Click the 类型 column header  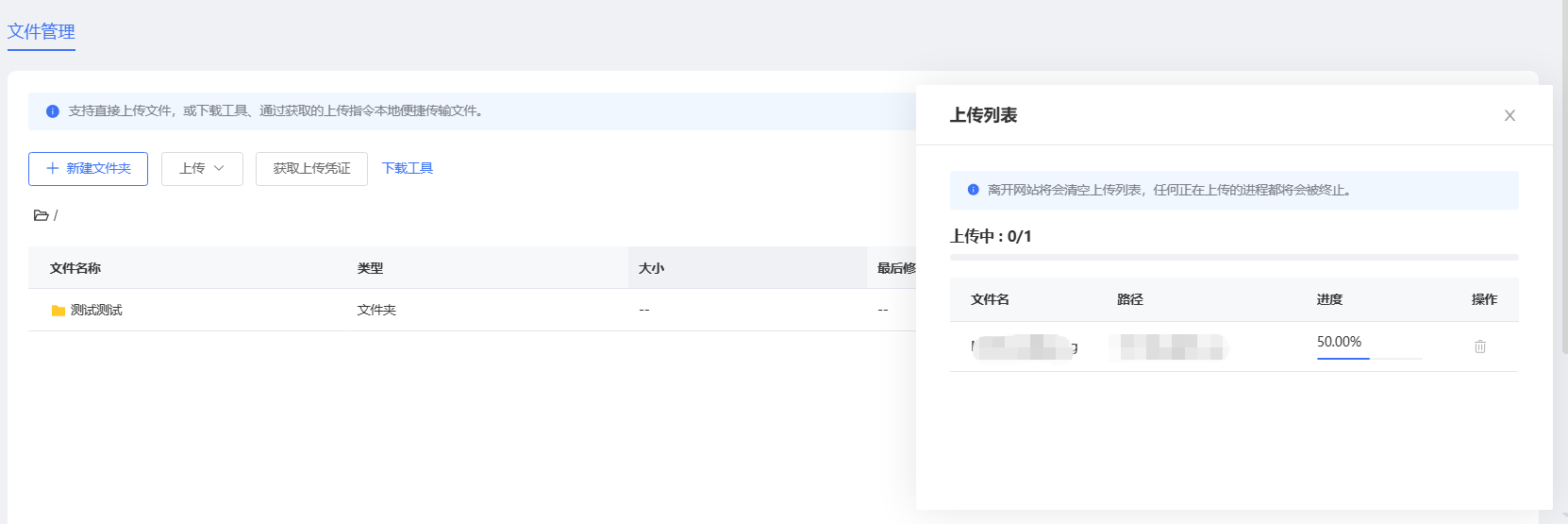click(x=370, y=268)
